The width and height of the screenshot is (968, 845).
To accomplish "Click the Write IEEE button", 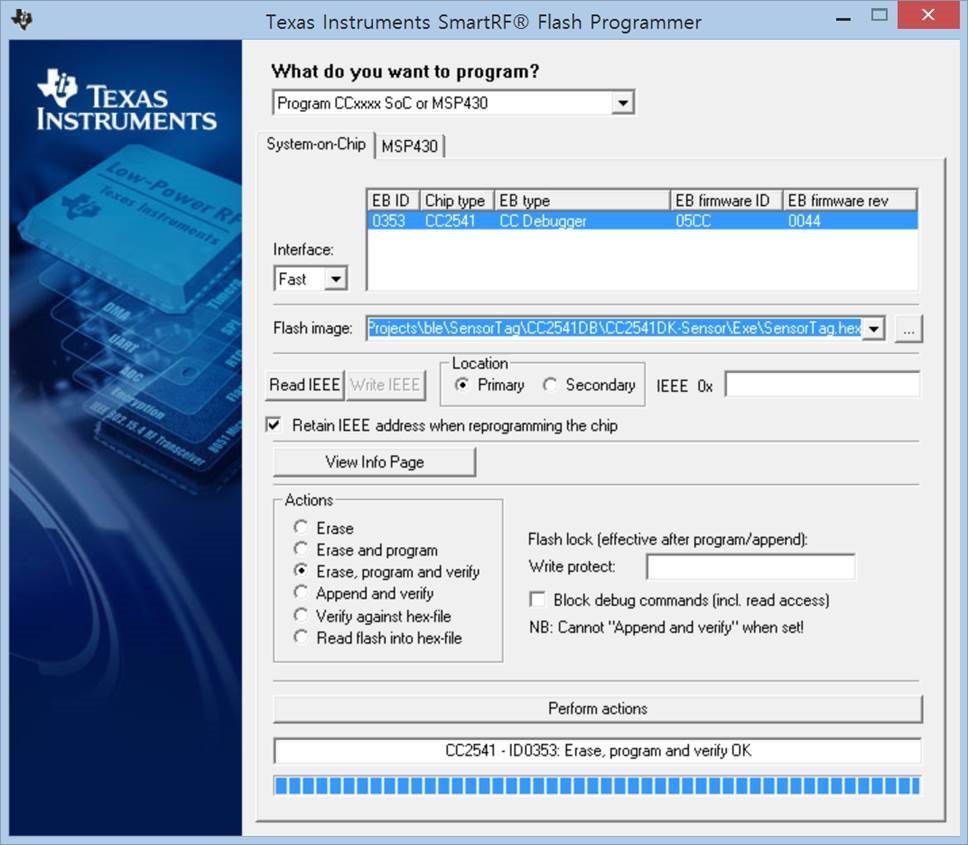I will [x=385, y=385].
